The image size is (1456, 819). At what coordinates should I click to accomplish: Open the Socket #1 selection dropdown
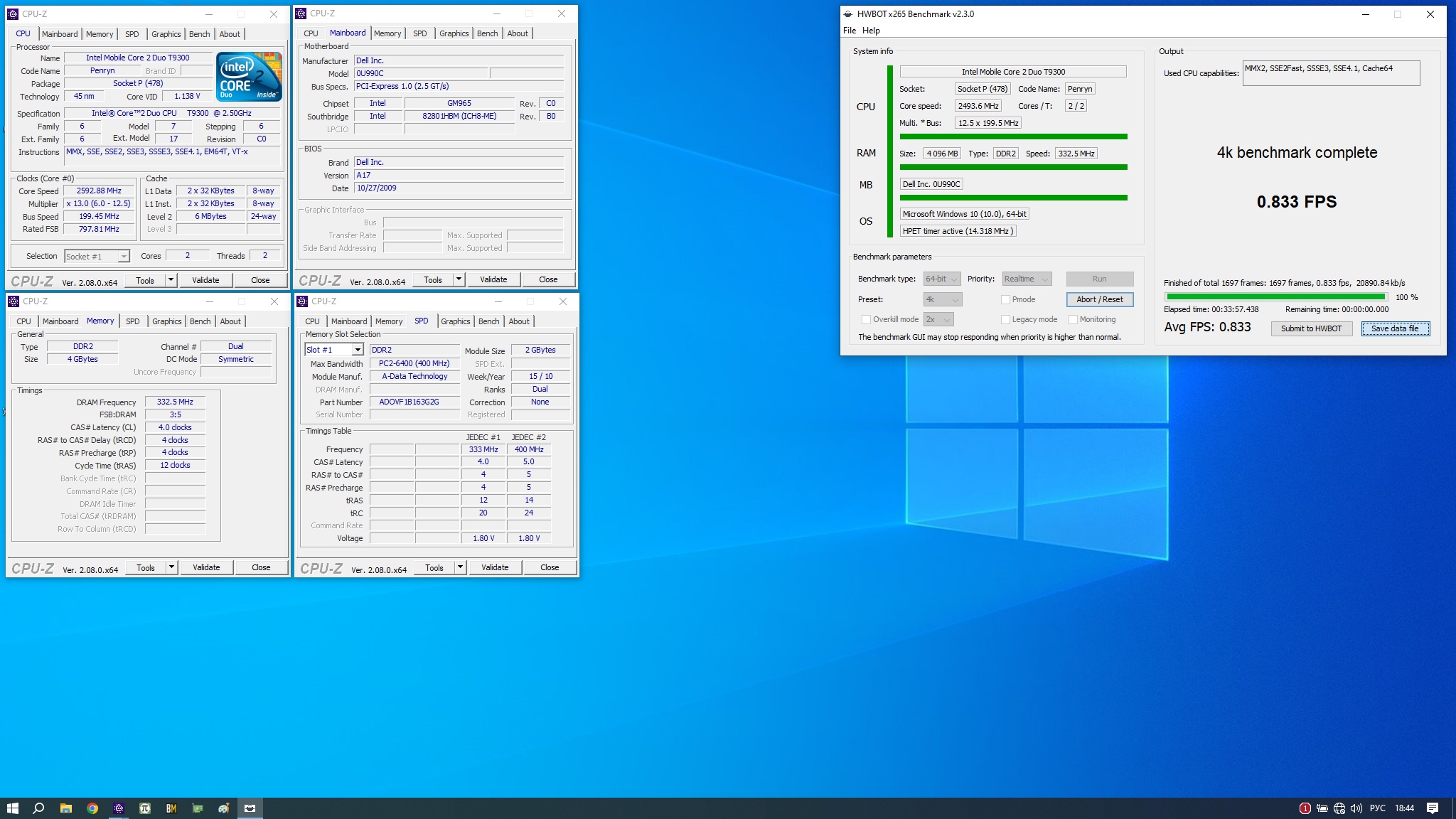97,257
